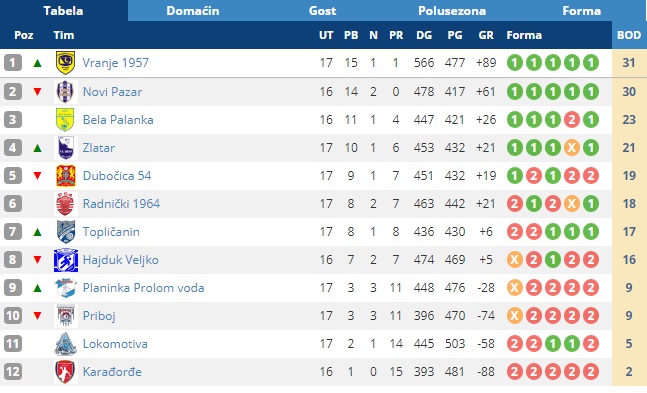The width and height of the screenshot is (647, 393).
Task: Click Zlatar's orange X form result
Action: 572,147
